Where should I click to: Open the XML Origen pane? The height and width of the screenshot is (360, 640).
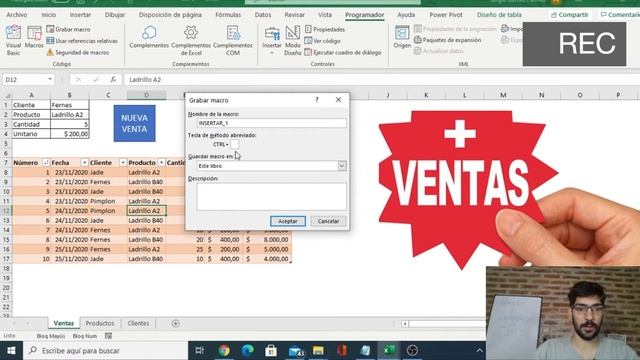click(x=402, y=37)
